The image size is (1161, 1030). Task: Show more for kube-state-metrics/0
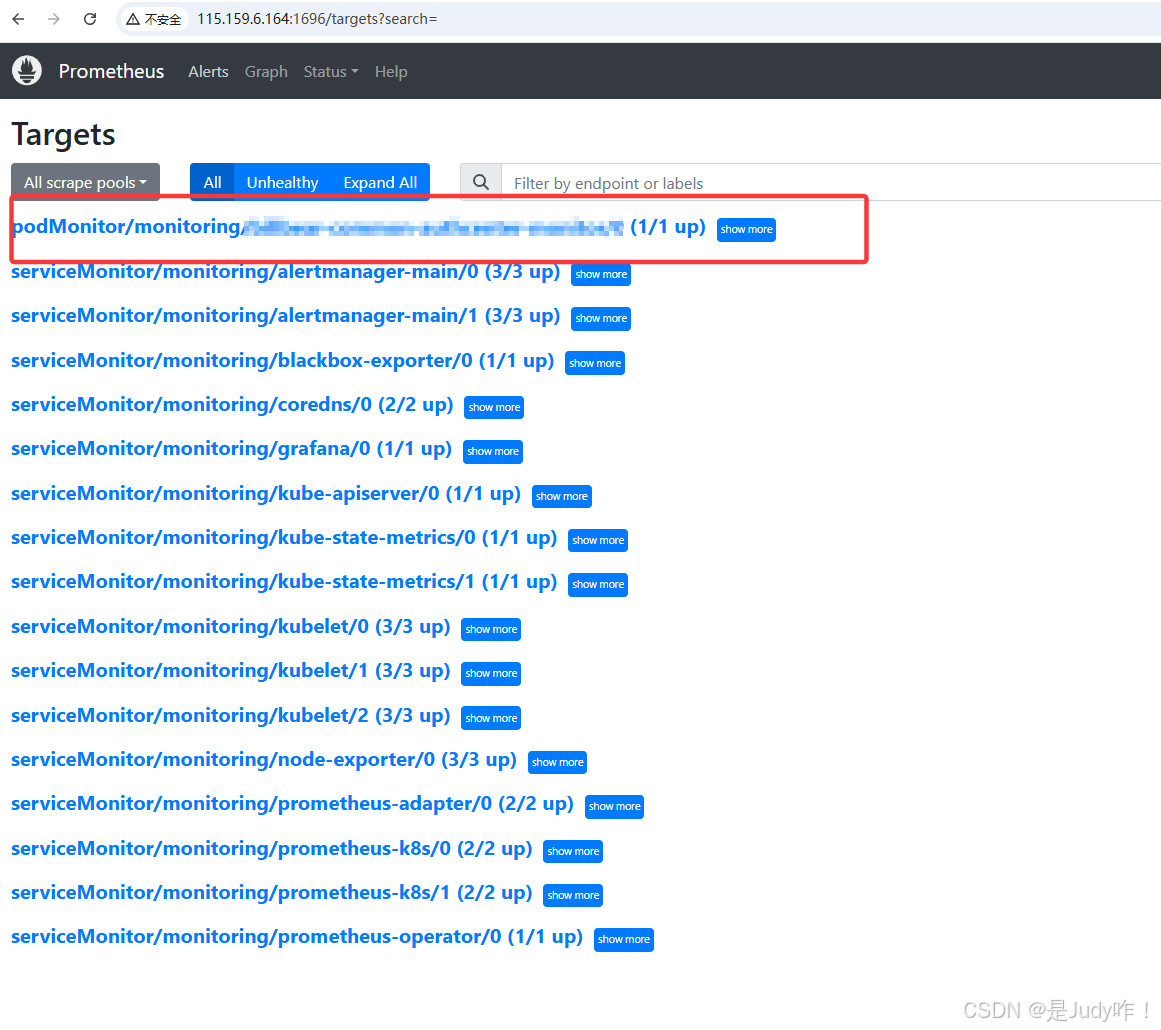[598, 541]
